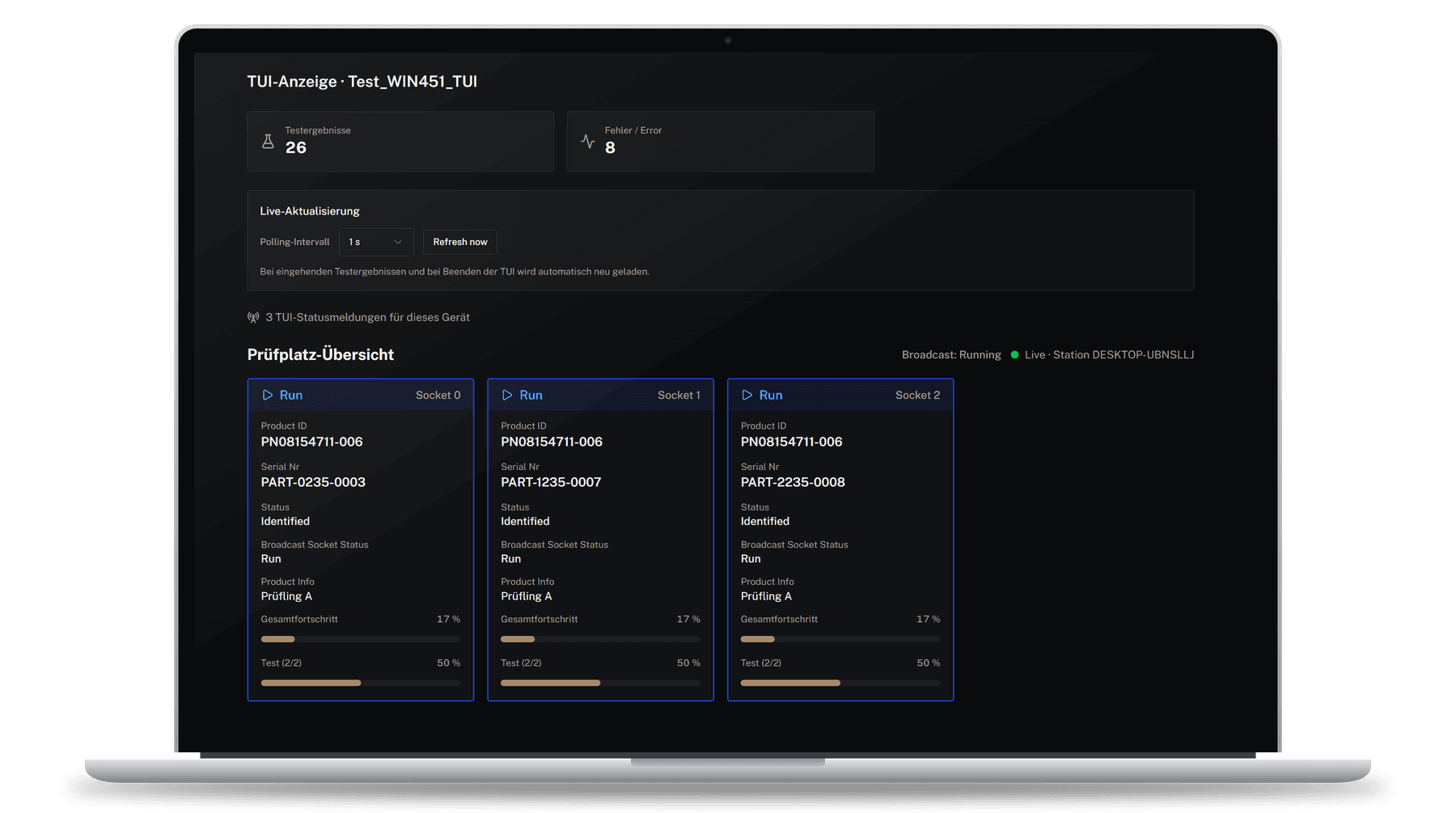Click the Fehler / Error 8 summary card
Screen dimensions: 1456x813
coord(721,142)
